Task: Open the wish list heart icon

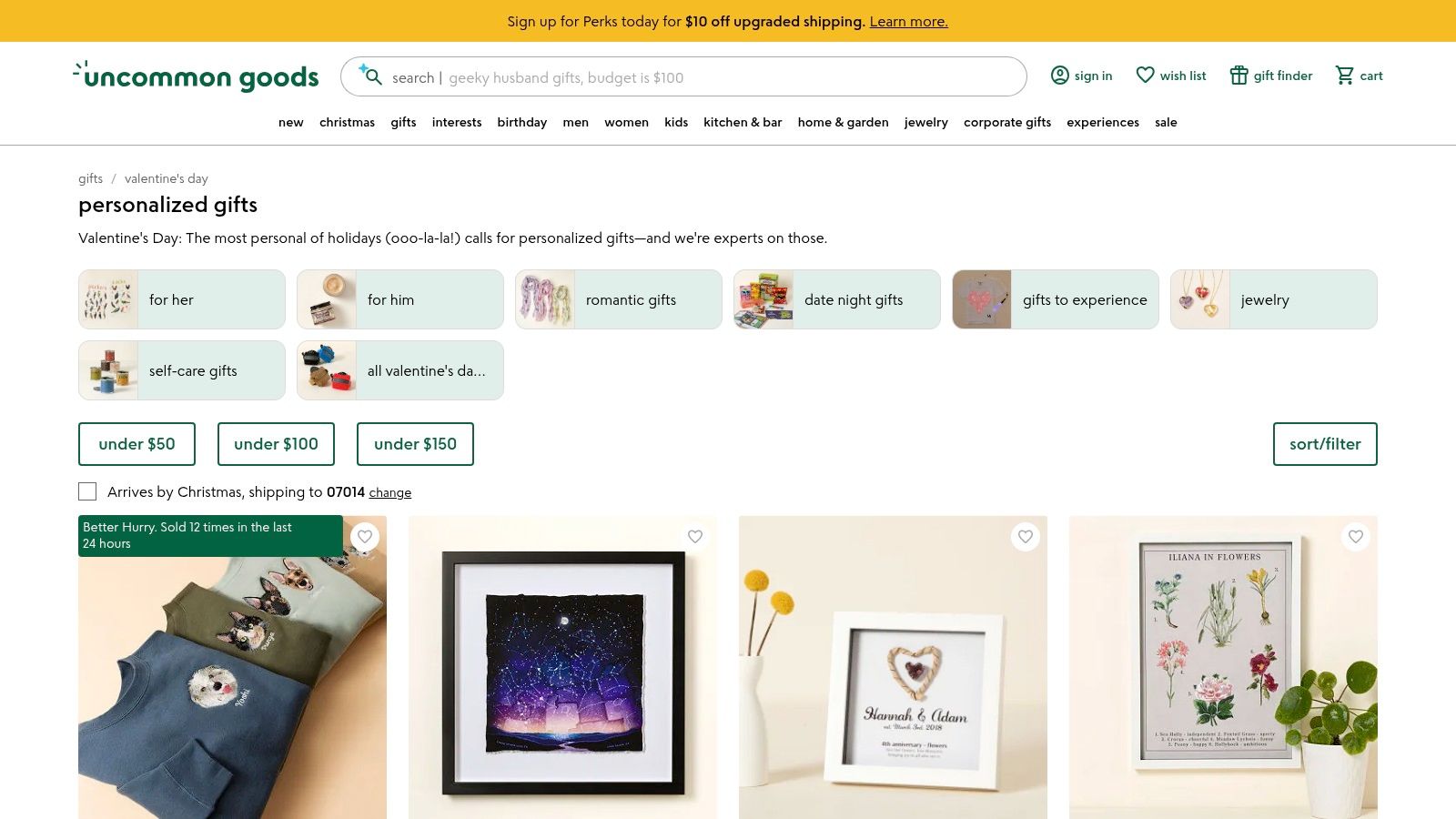Action: coord(1145,76)
